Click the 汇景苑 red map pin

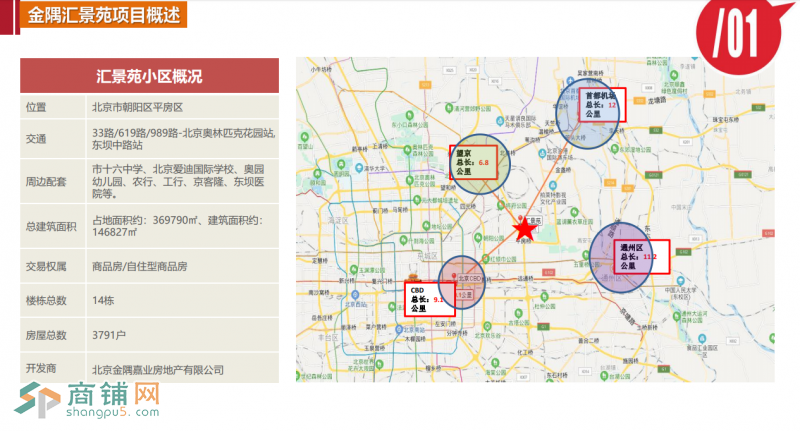coord(521,219)
